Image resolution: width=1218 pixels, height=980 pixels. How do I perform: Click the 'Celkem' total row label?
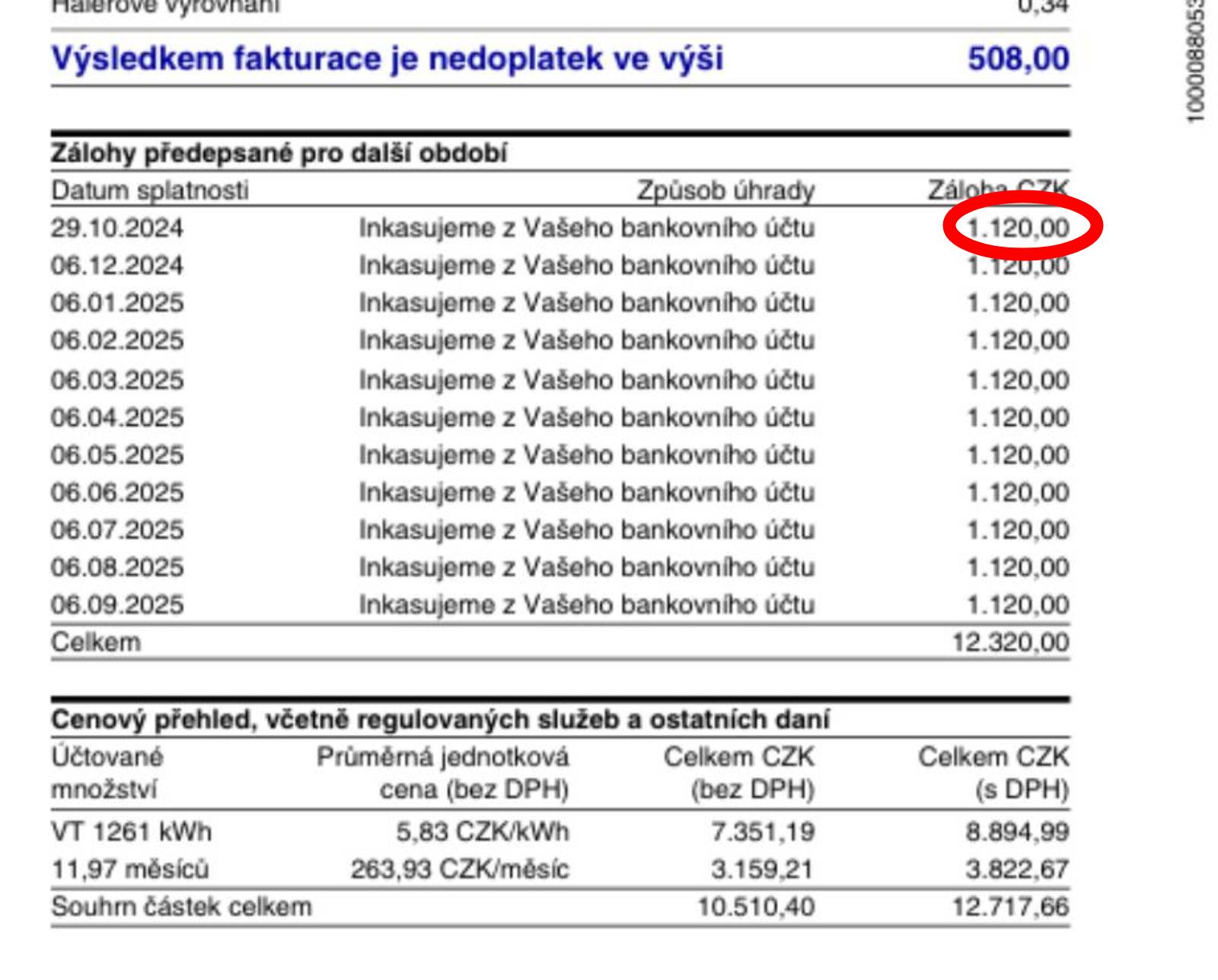[x=96, y=643]
